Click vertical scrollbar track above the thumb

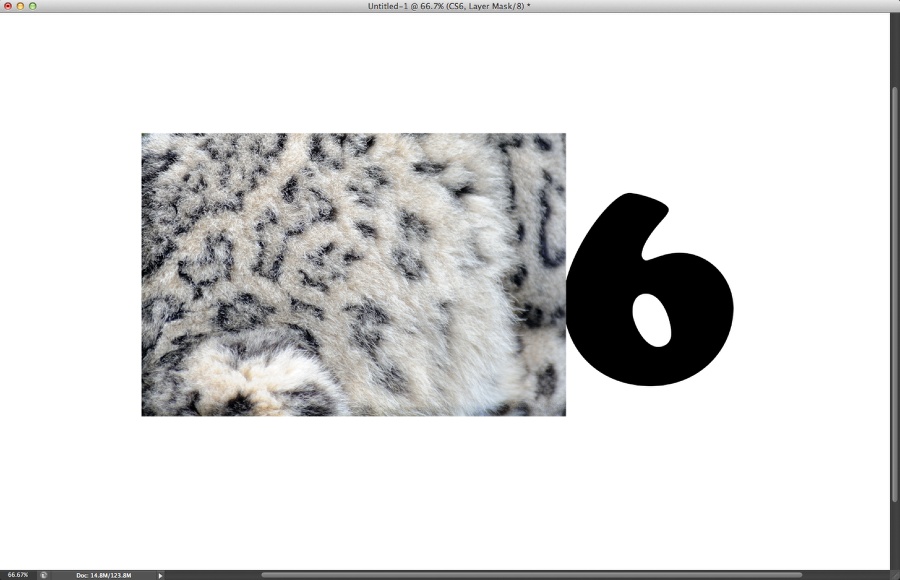[894, 50]
